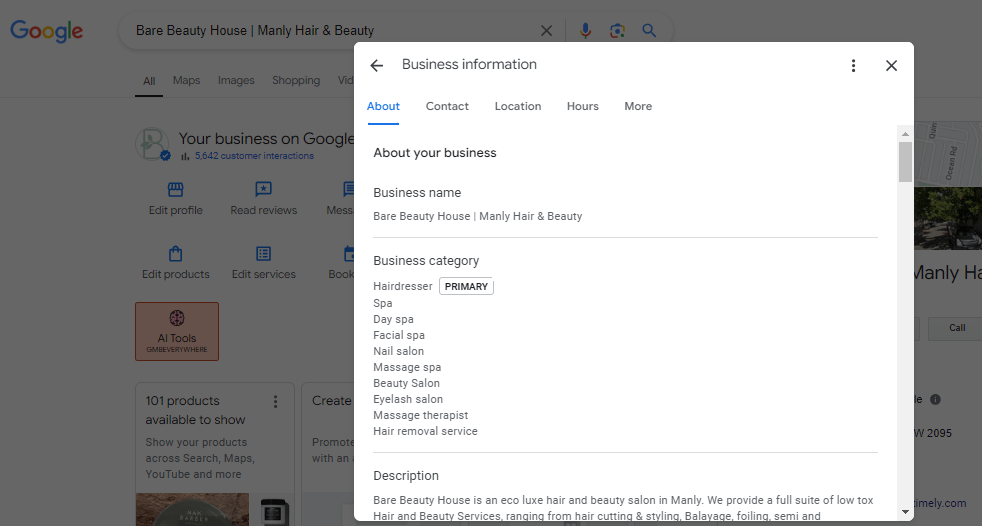Start voice search with the microphone icon
The width and height of the screenshot is (982, 526).
[x=585, y=31]
